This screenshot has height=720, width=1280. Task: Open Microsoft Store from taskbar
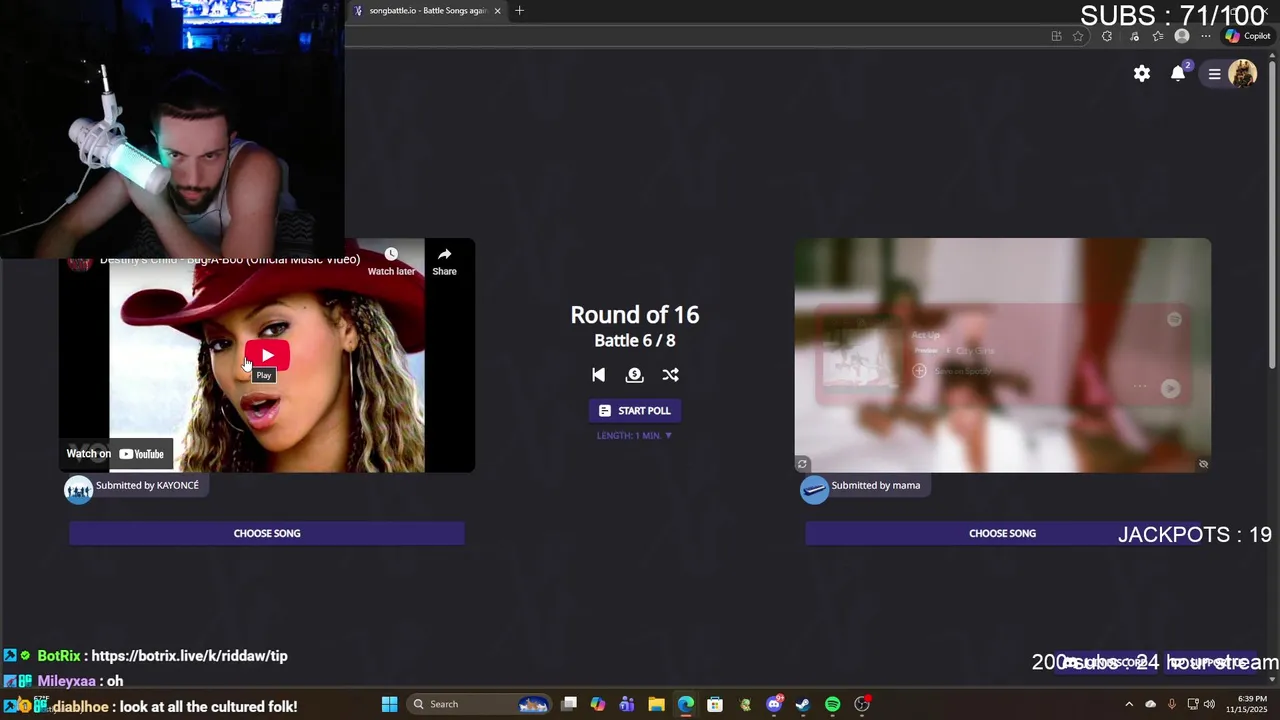[x=715, y=704]
